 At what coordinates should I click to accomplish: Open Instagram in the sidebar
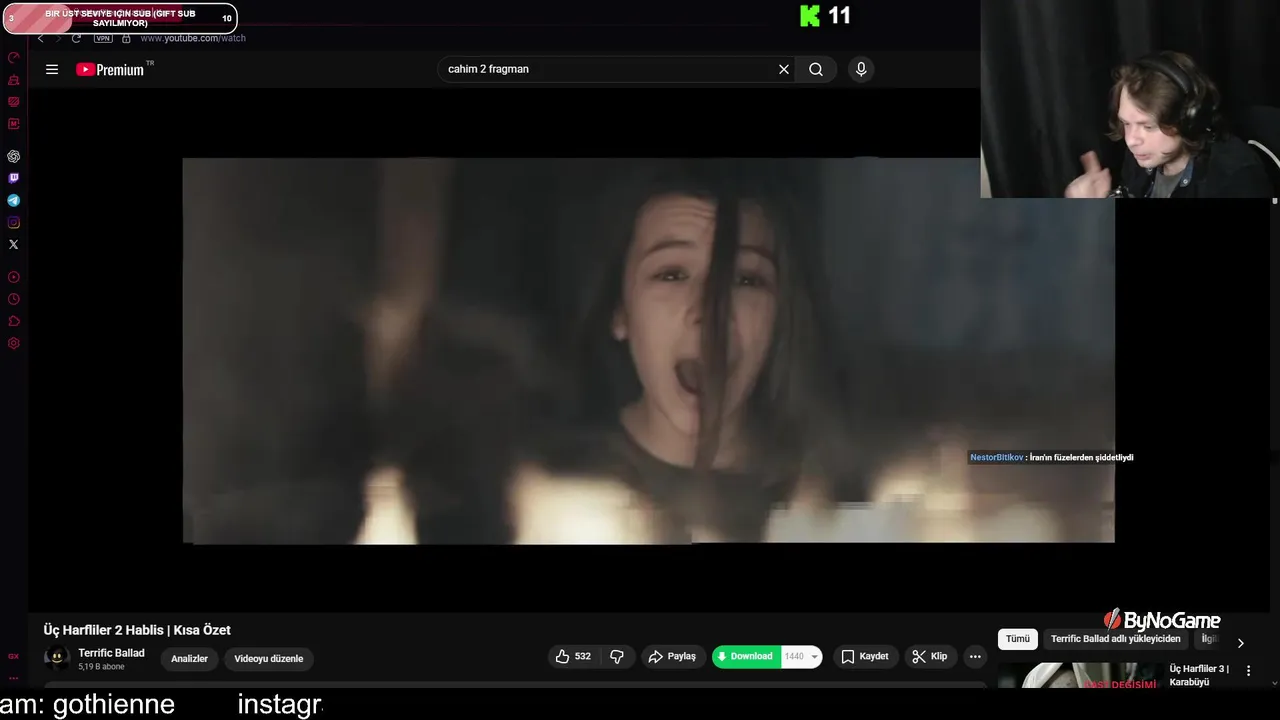[x=13, y=222]
